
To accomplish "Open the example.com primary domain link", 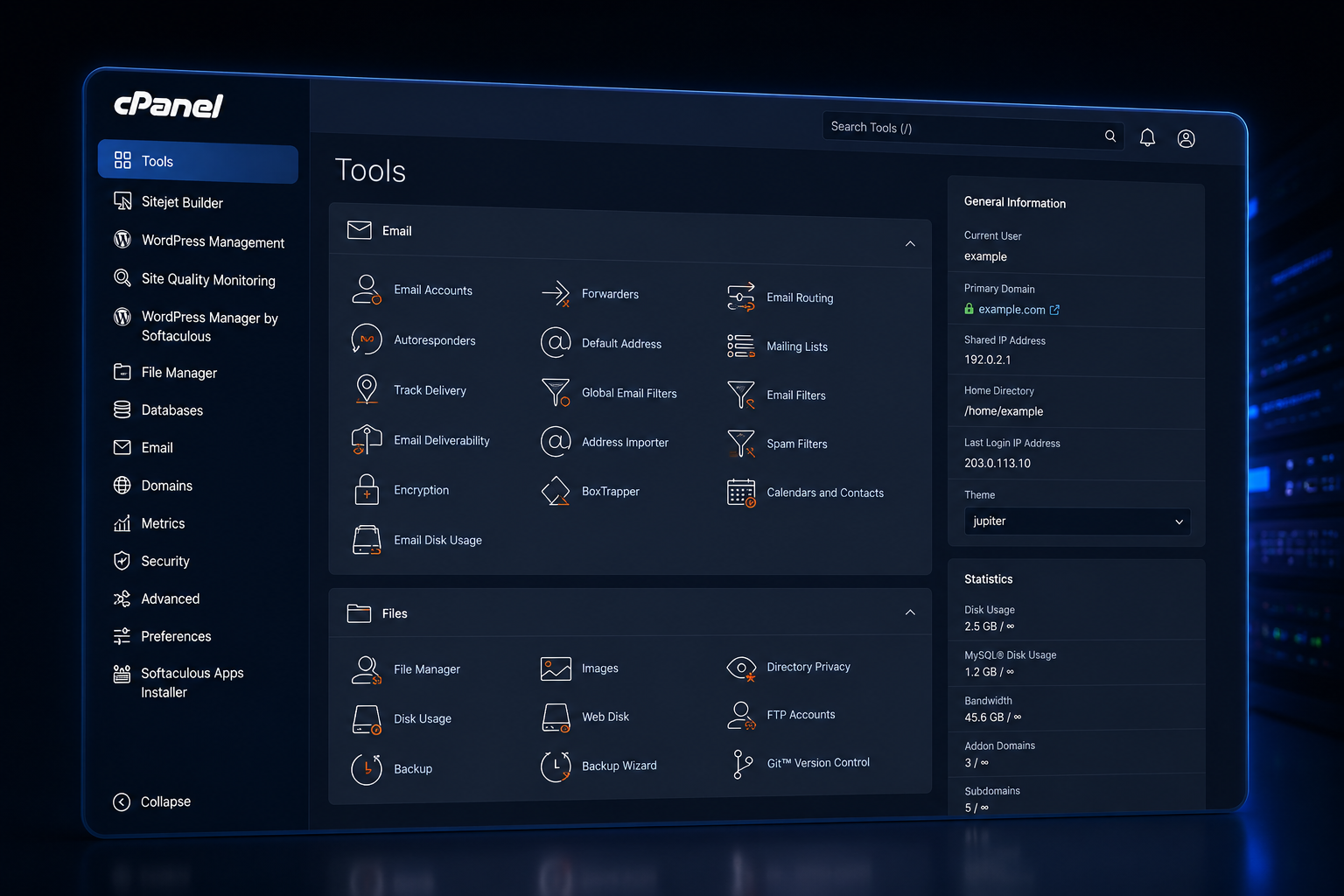I will click(x=1011, y=309).
